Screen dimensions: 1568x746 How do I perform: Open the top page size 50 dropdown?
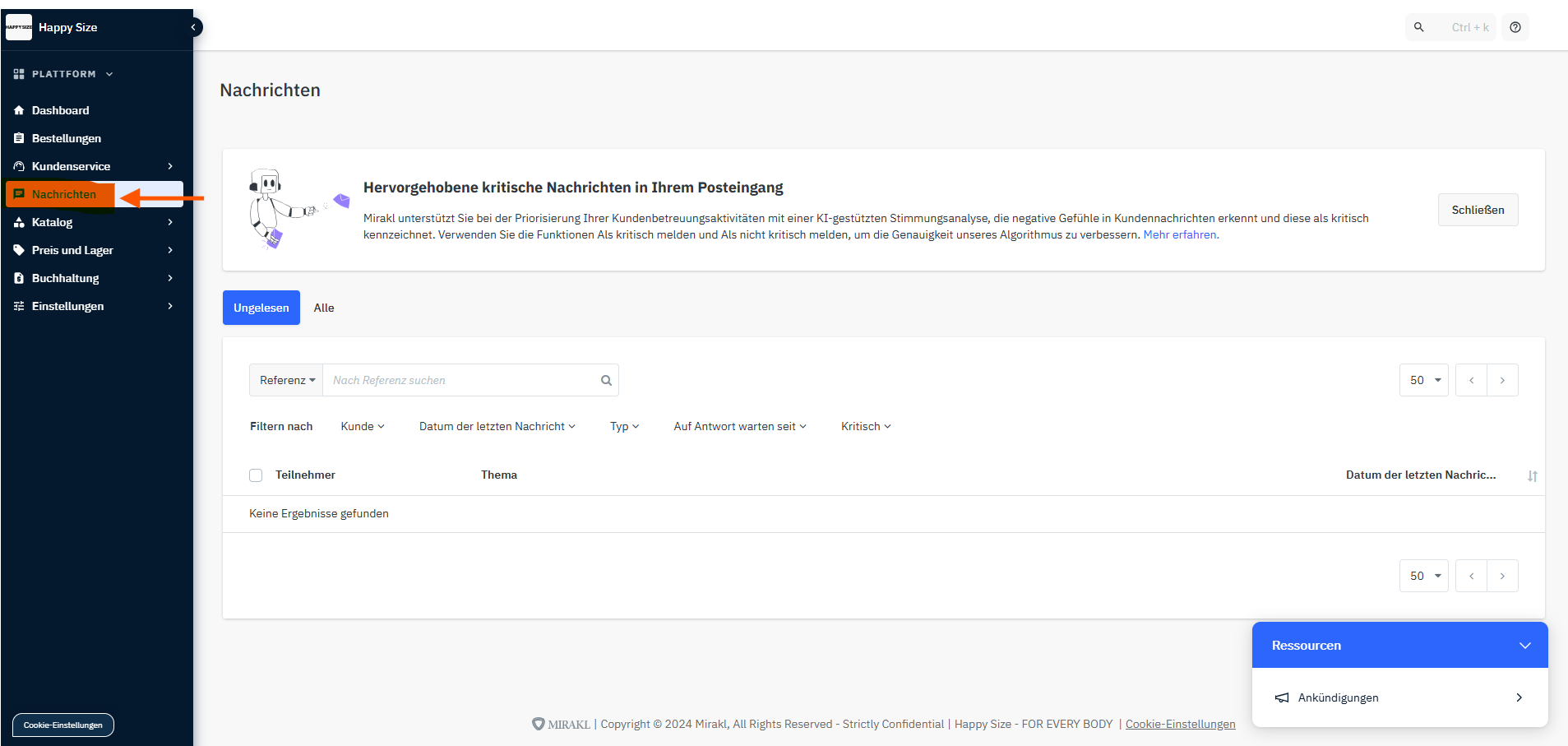point(1424,380)
